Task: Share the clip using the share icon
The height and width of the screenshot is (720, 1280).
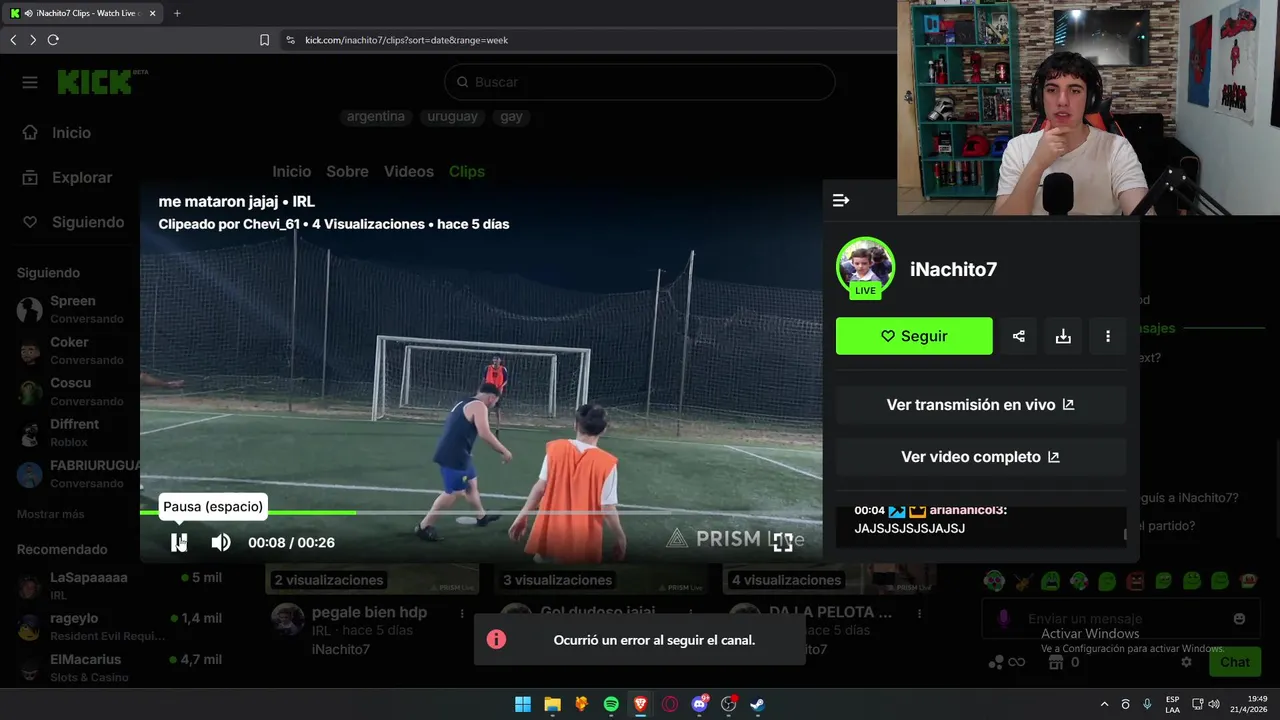Action: click(1019, 336)
